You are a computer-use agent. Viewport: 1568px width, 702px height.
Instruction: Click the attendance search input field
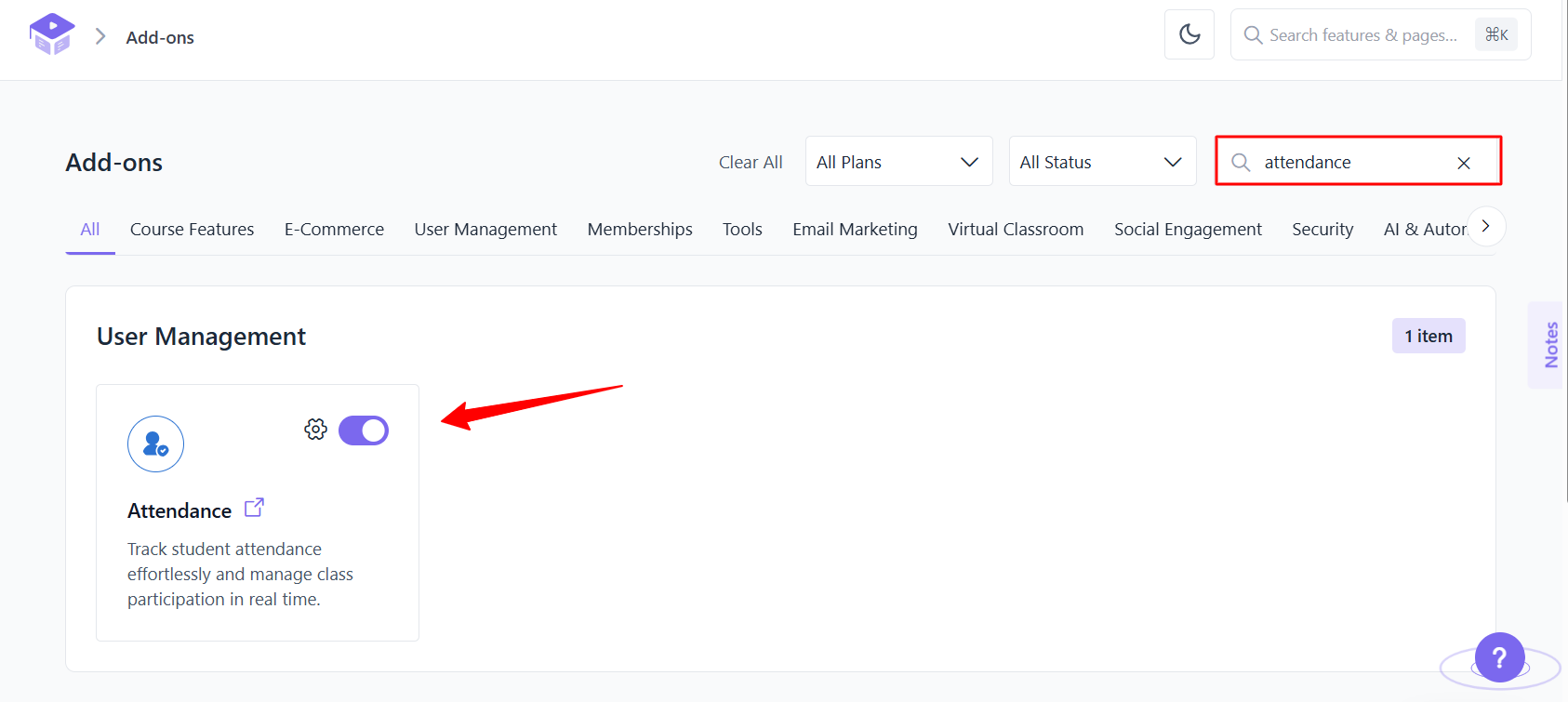(1358, 162)
